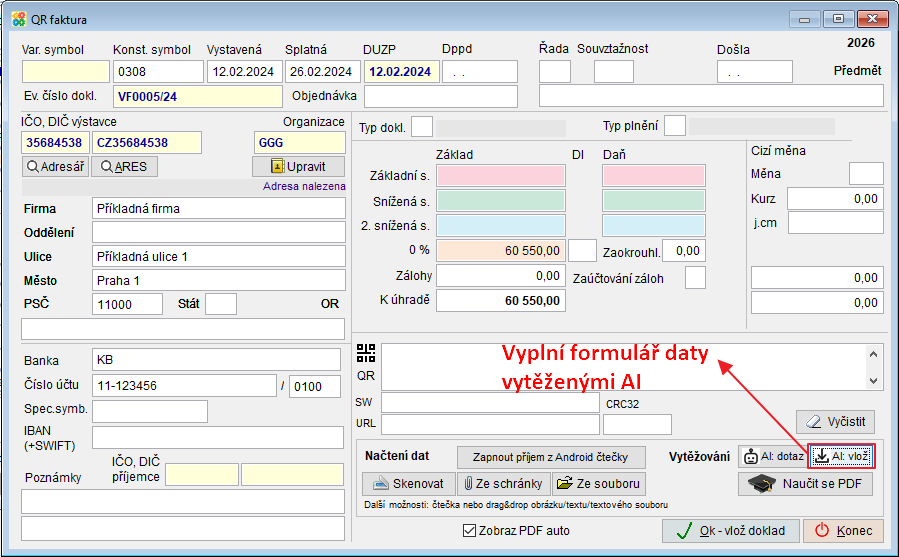
Task: Enable Zapnout příjem z Android čtečky
Action: click(550, 457)
